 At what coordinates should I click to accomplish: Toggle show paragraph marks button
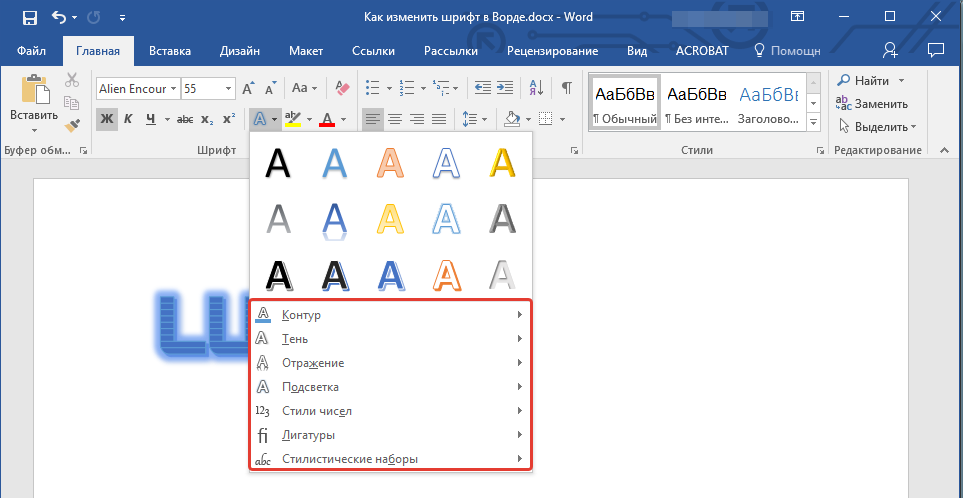tap(566, 88)
